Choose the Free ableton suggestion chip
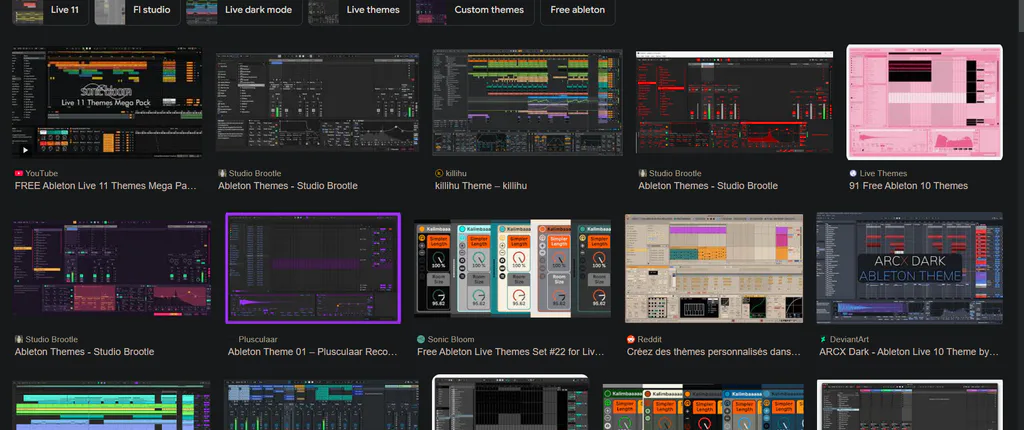Viewport: 1024px width, 430px height. click(x=577, y=10)
